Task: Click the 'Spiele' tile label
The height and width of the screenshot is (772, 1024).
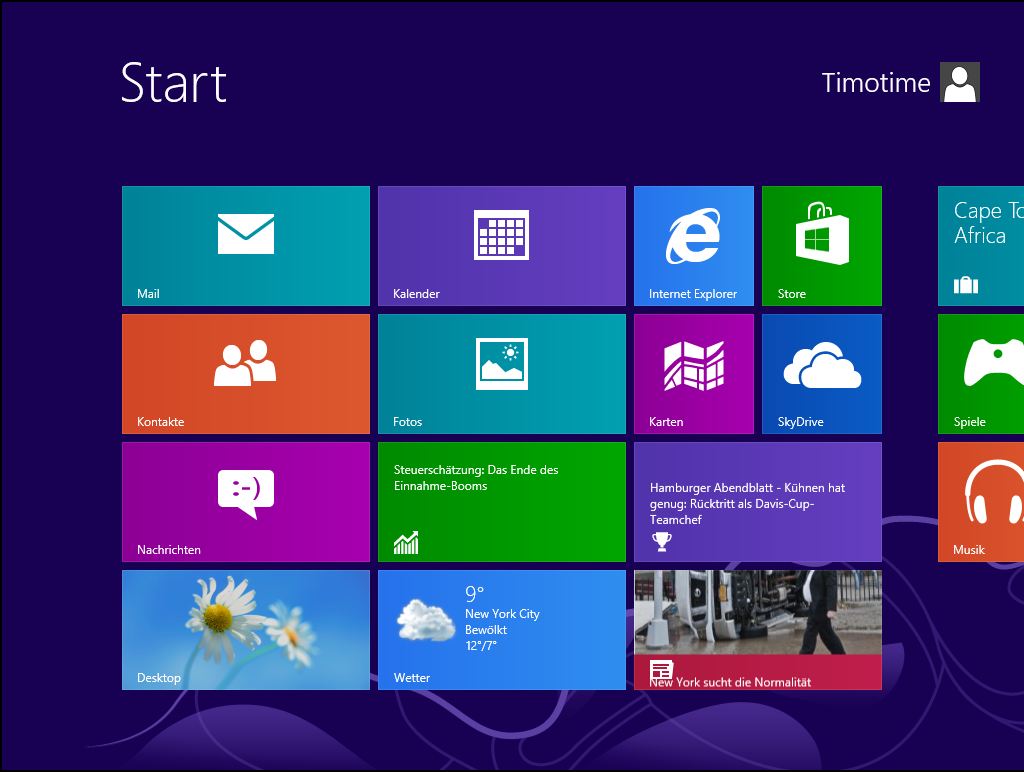Action: (x=969, y=422)
